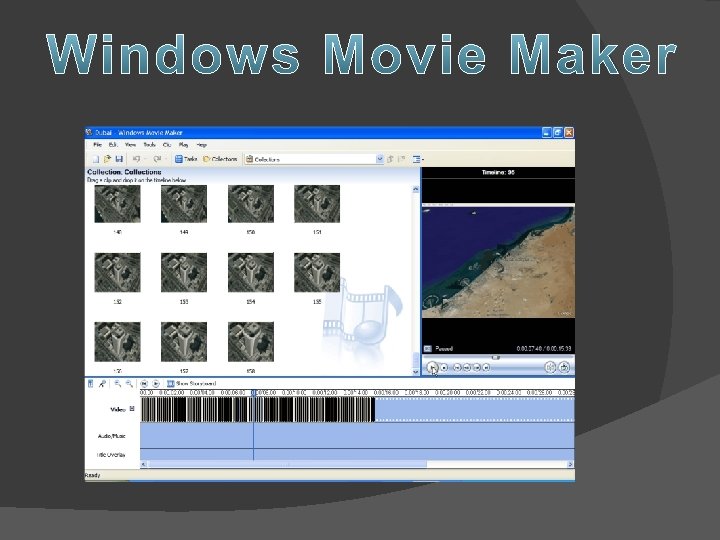Open the Views dropdown button
Image resolution: width=720 pixels, height=540 pixels.
click(418, 159)
